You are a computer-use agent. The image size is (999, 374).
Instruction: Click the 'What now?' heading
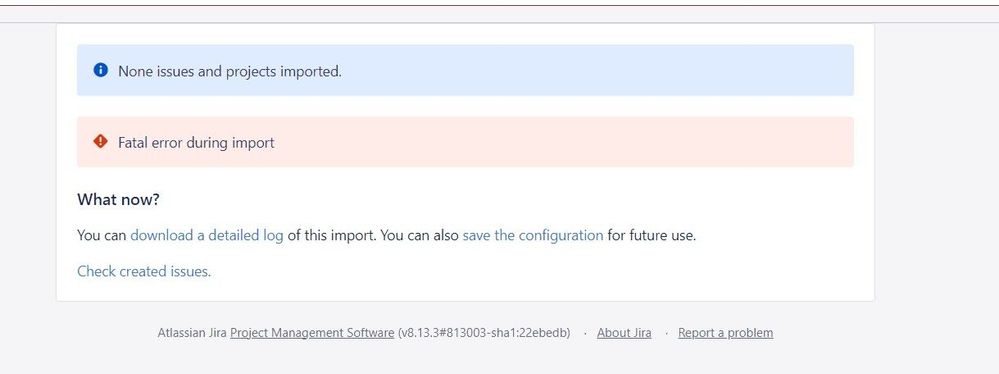(118, 199)
